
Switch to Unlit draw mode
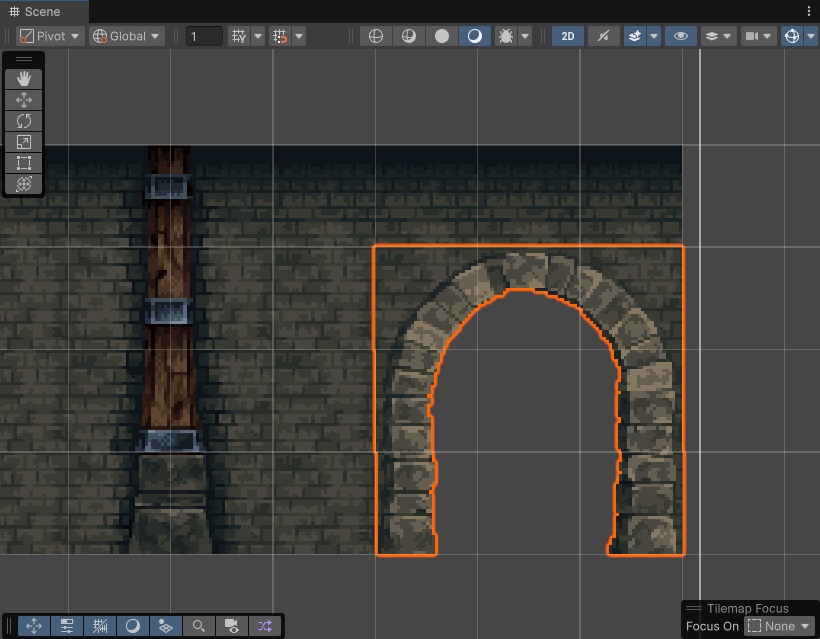point(442,36)
